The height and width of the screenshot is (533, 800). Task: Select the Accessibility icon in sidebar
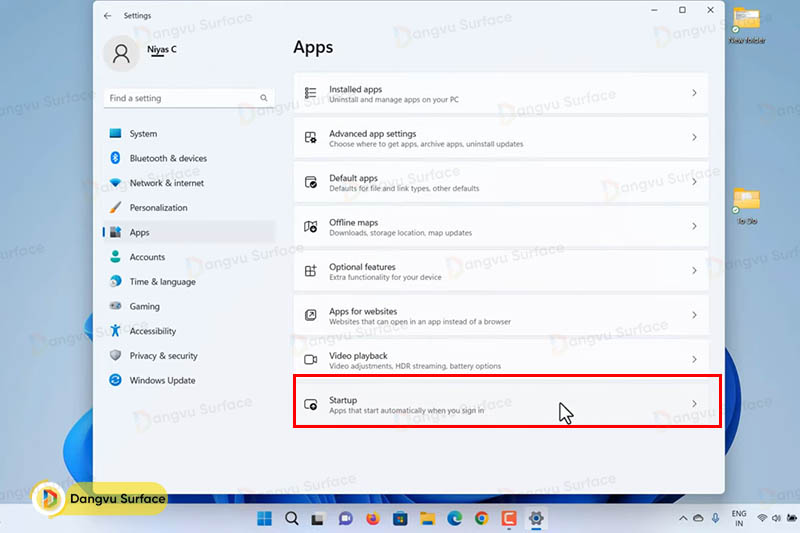[x=115, y=331]
